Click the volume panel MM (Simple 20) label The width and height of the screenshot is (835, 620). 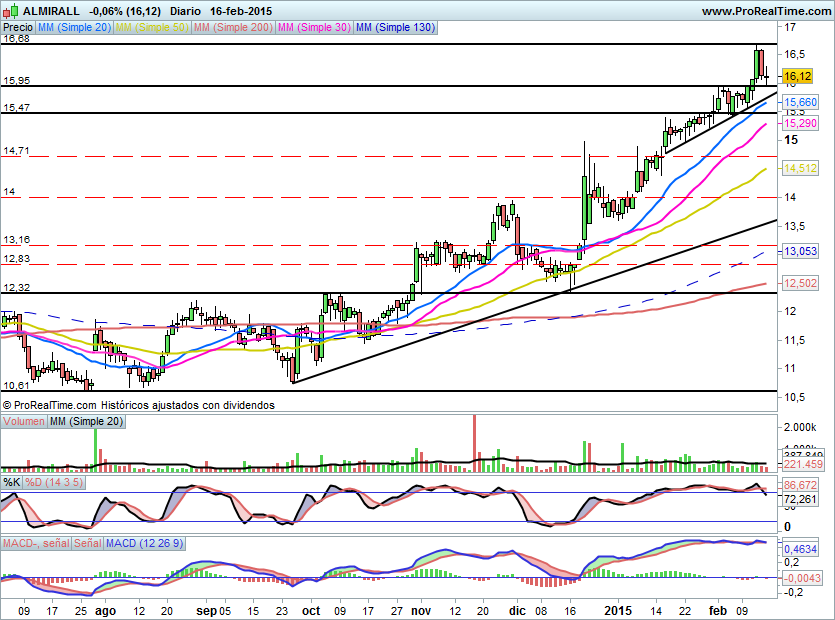85,423
